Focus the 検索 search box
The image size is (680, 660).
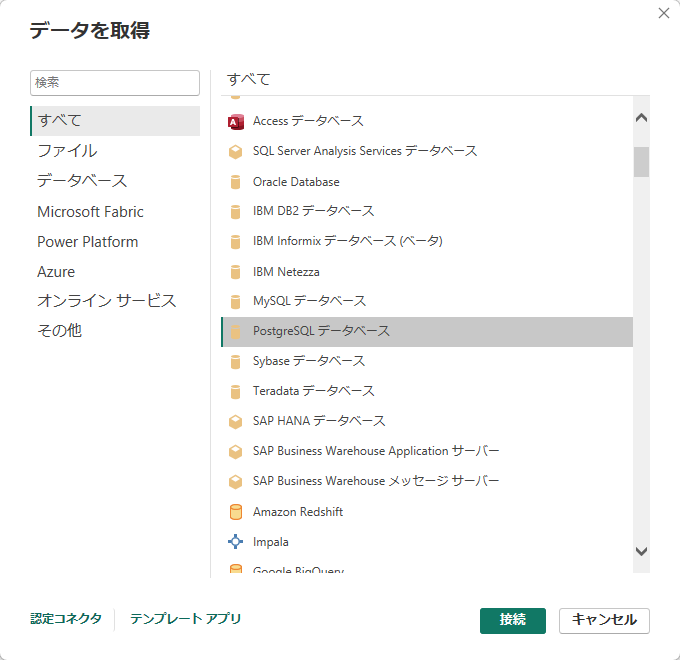tap(115, 83)
